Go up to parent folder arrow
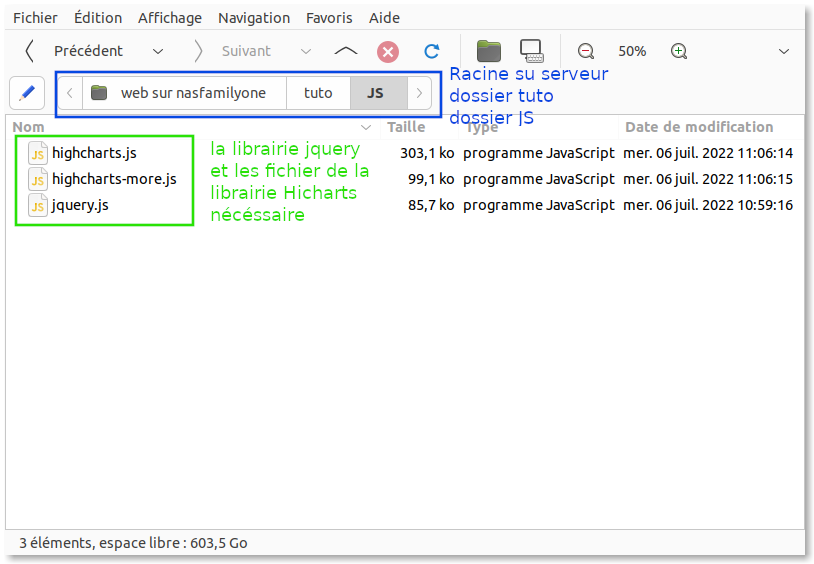814x564 pixels. (346, 51)
